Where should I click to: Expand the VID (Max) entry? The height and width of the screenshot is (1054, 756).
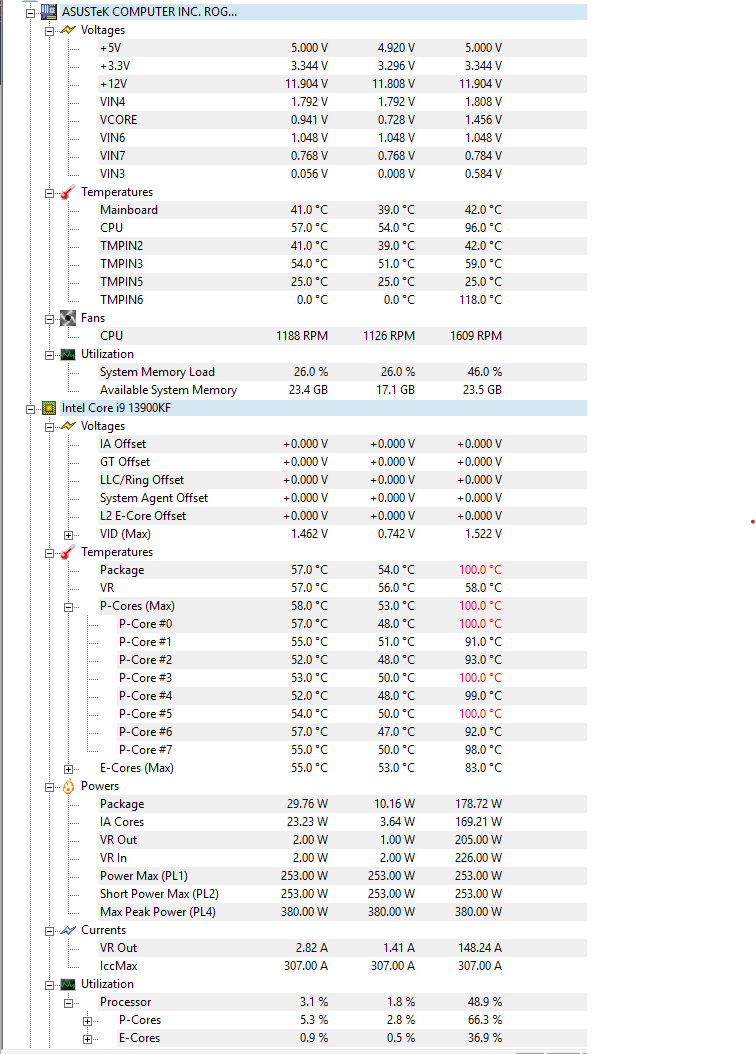tap(69, 535)
